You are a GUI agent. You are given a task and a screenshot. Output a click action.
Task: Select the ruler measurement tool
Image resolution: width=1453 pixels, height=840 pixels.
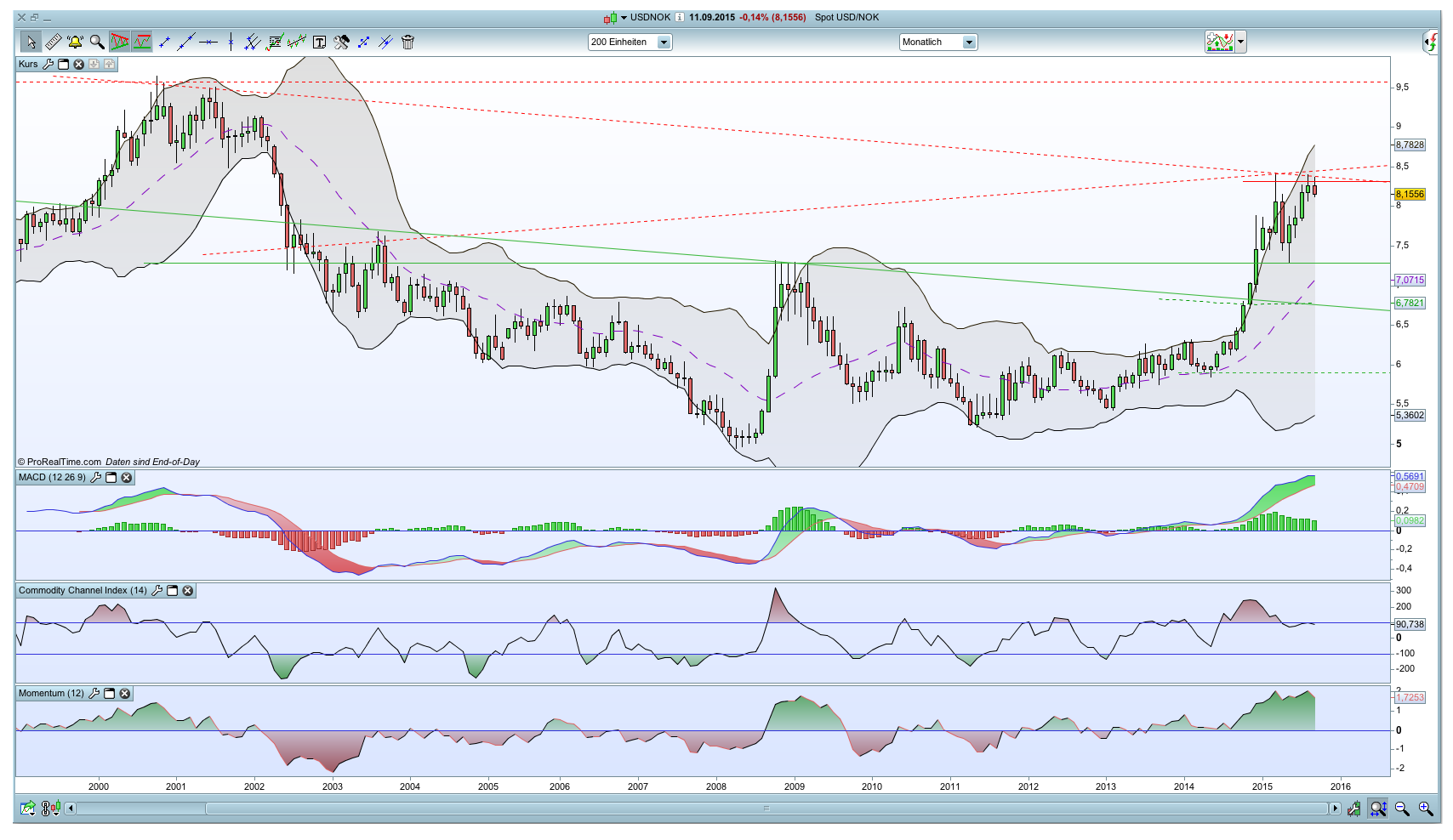tap(53, 42)
